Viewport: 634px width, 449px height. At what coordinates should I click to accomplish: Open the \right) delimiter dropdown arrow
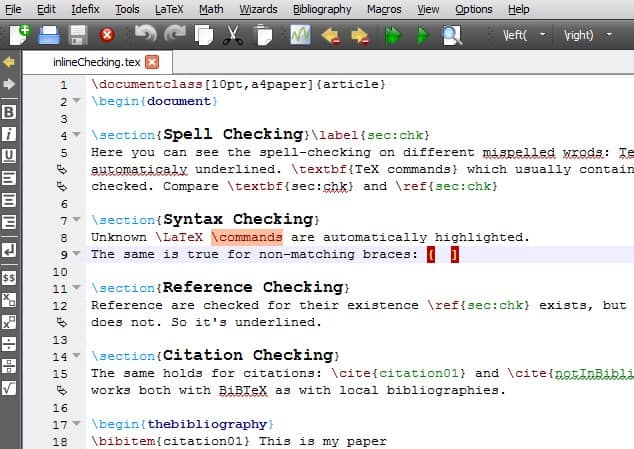pos(609,35)
